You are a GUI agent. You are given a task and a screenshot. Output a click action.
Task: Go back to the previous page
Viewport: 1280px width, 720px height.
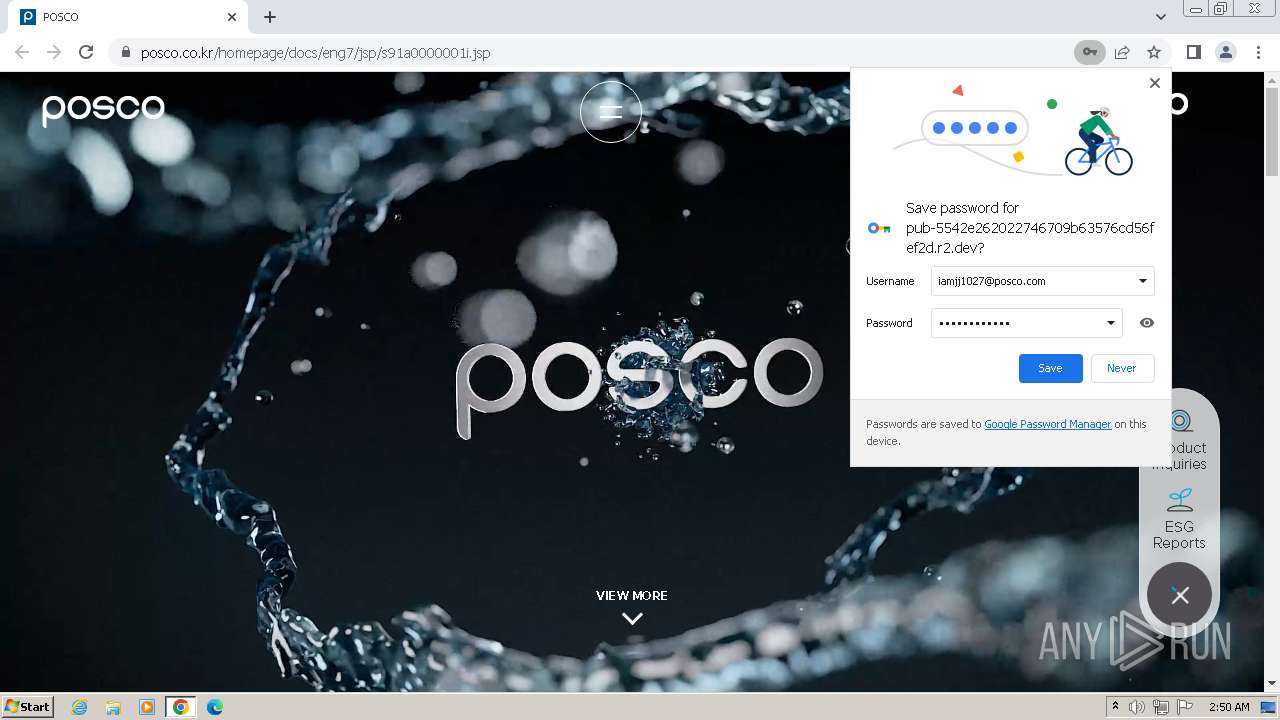(x=22, y=52)
